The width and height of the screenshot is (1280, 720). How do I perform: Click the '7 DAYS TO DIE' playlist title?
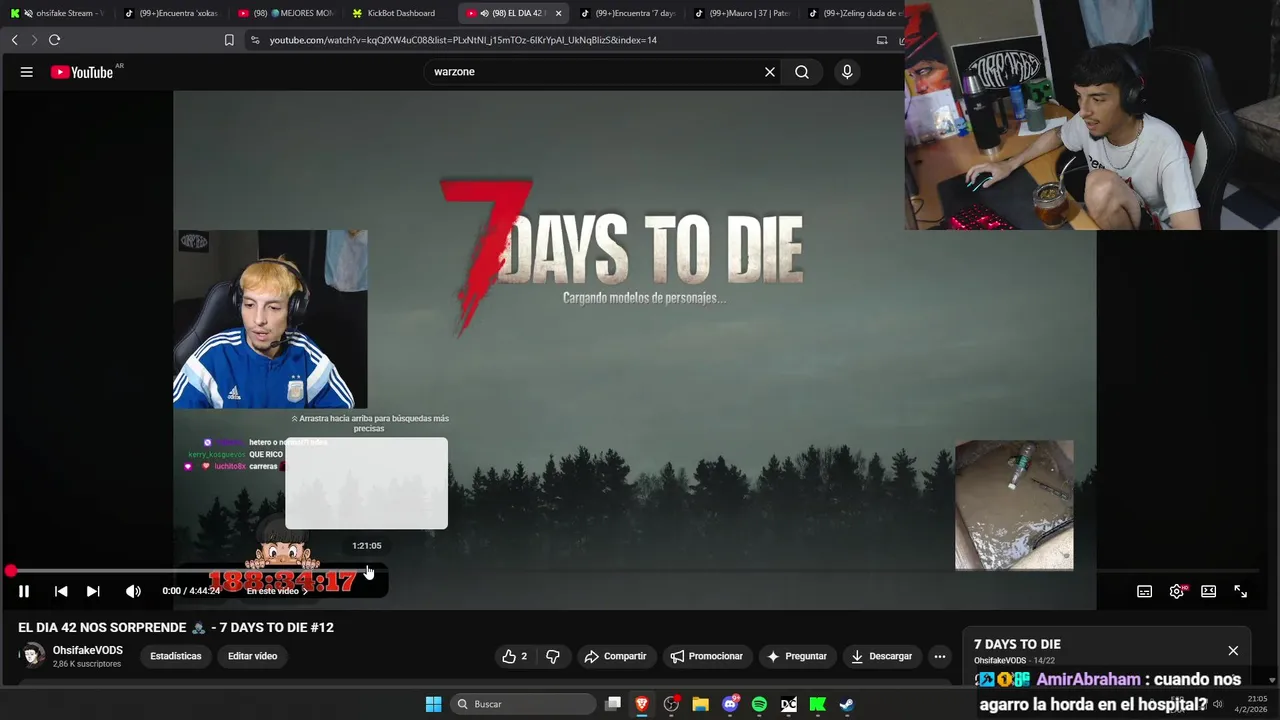coord(1017,644)
